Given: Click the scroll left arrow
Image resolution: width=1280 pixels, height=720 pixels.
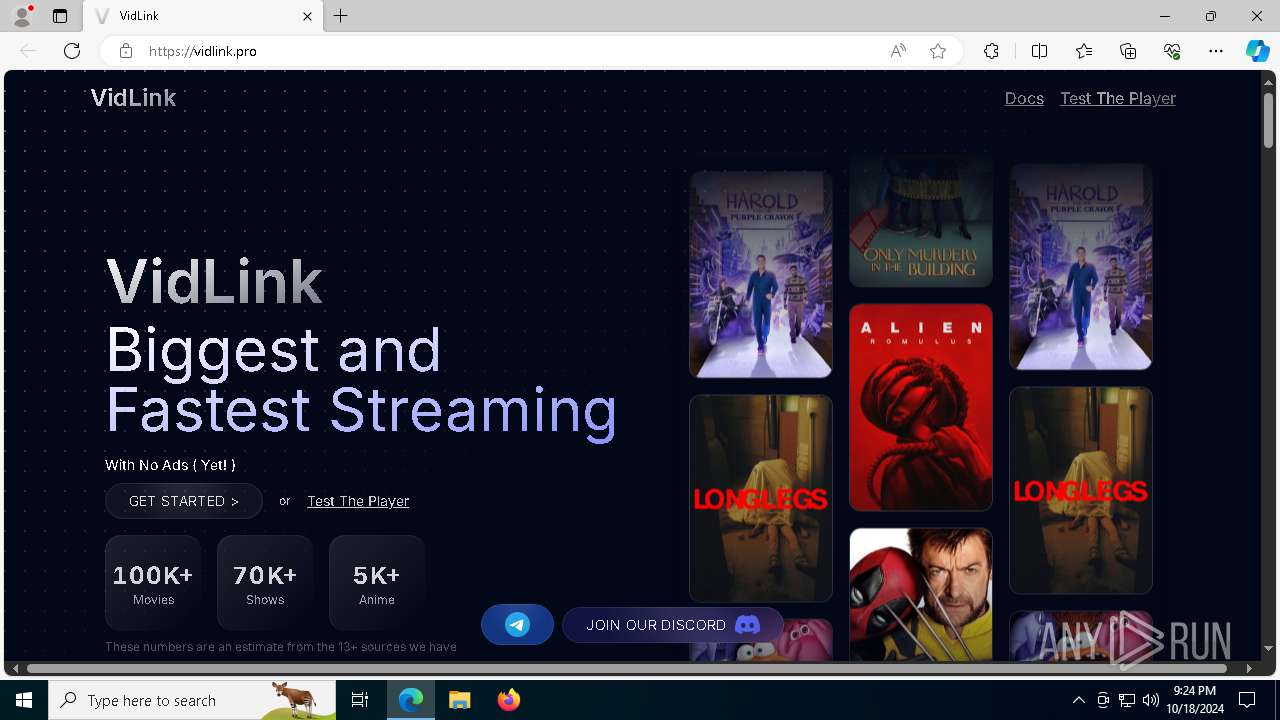Looking at the screenshot, I should click(15, 668).
